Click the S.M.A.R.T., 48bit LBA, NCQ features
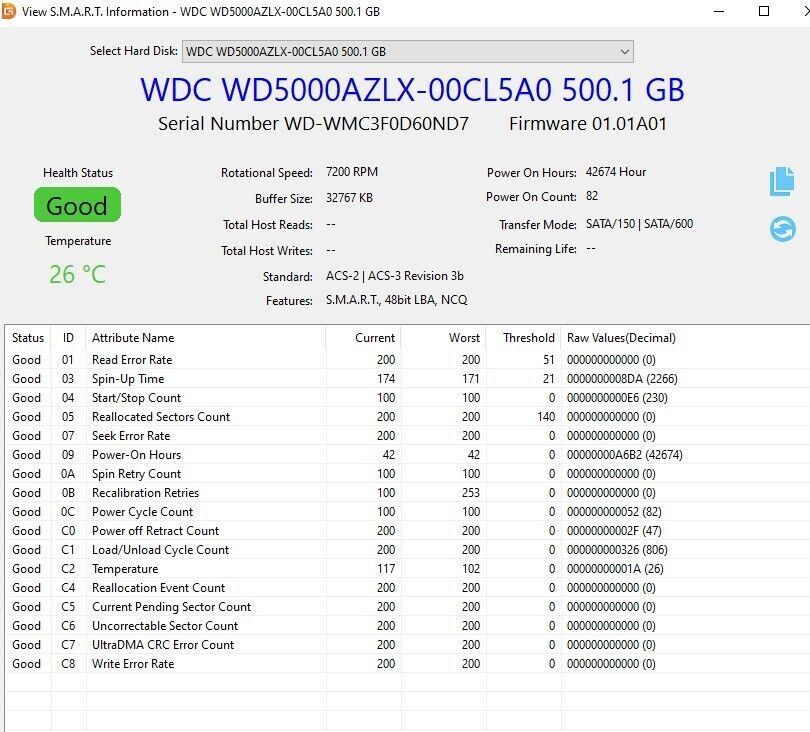This screenshot has height=732, width=810. [396, 300]
